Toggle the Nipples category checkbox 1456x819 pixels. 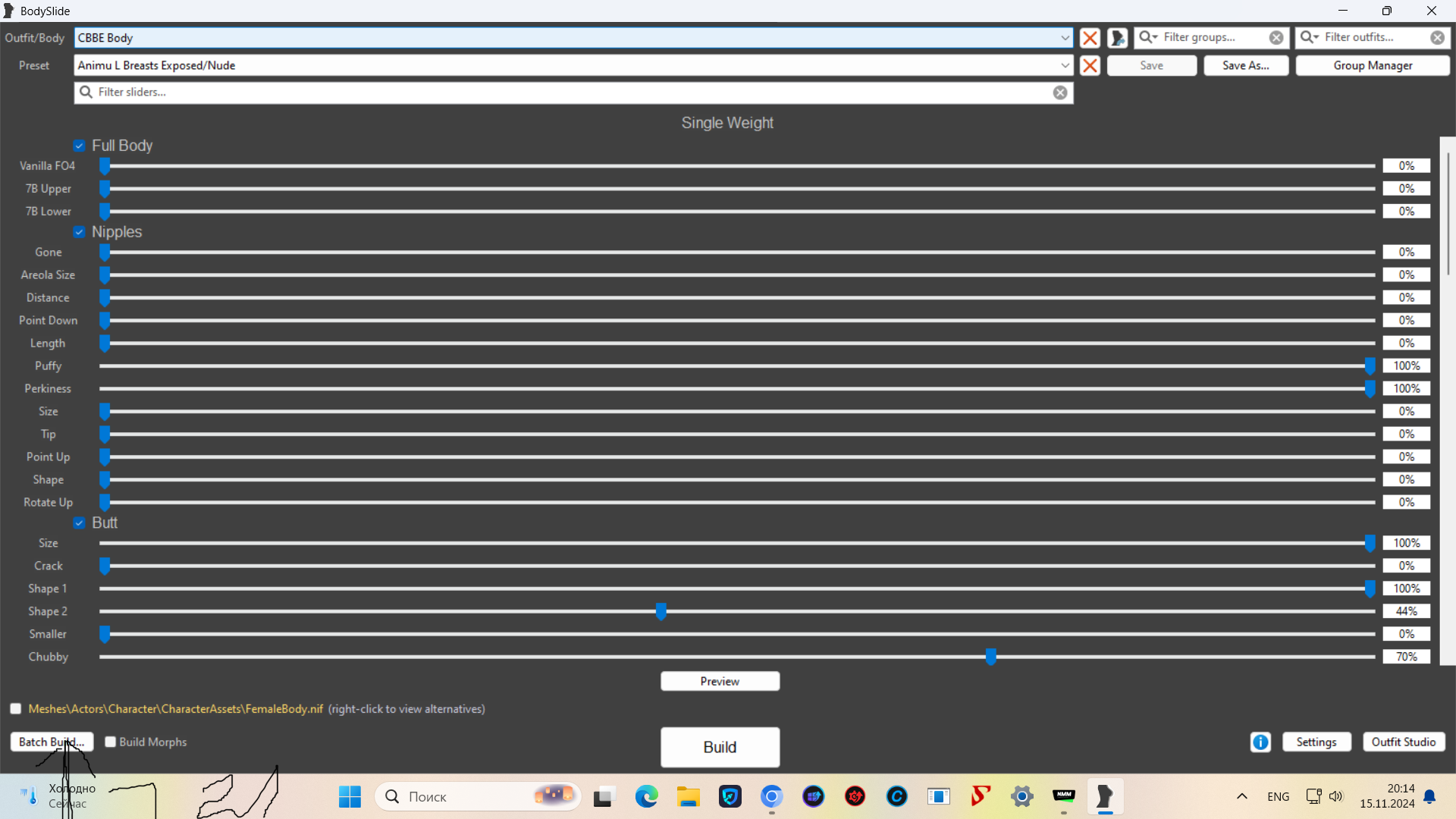click(x=79, y=232)
